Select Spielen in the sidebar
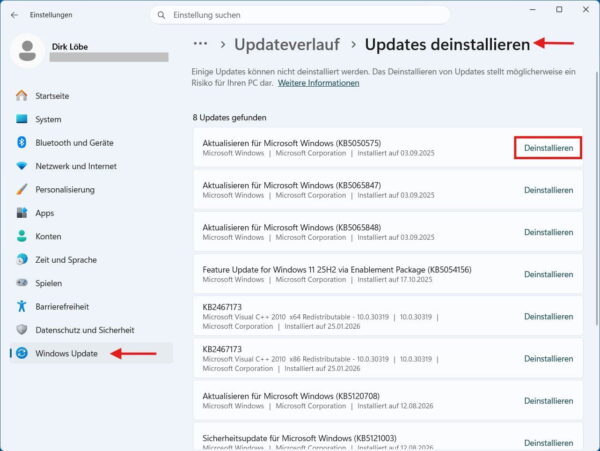The height and width of the screenshot is (451, 600). pyautogui.click(x=91, y=283)
